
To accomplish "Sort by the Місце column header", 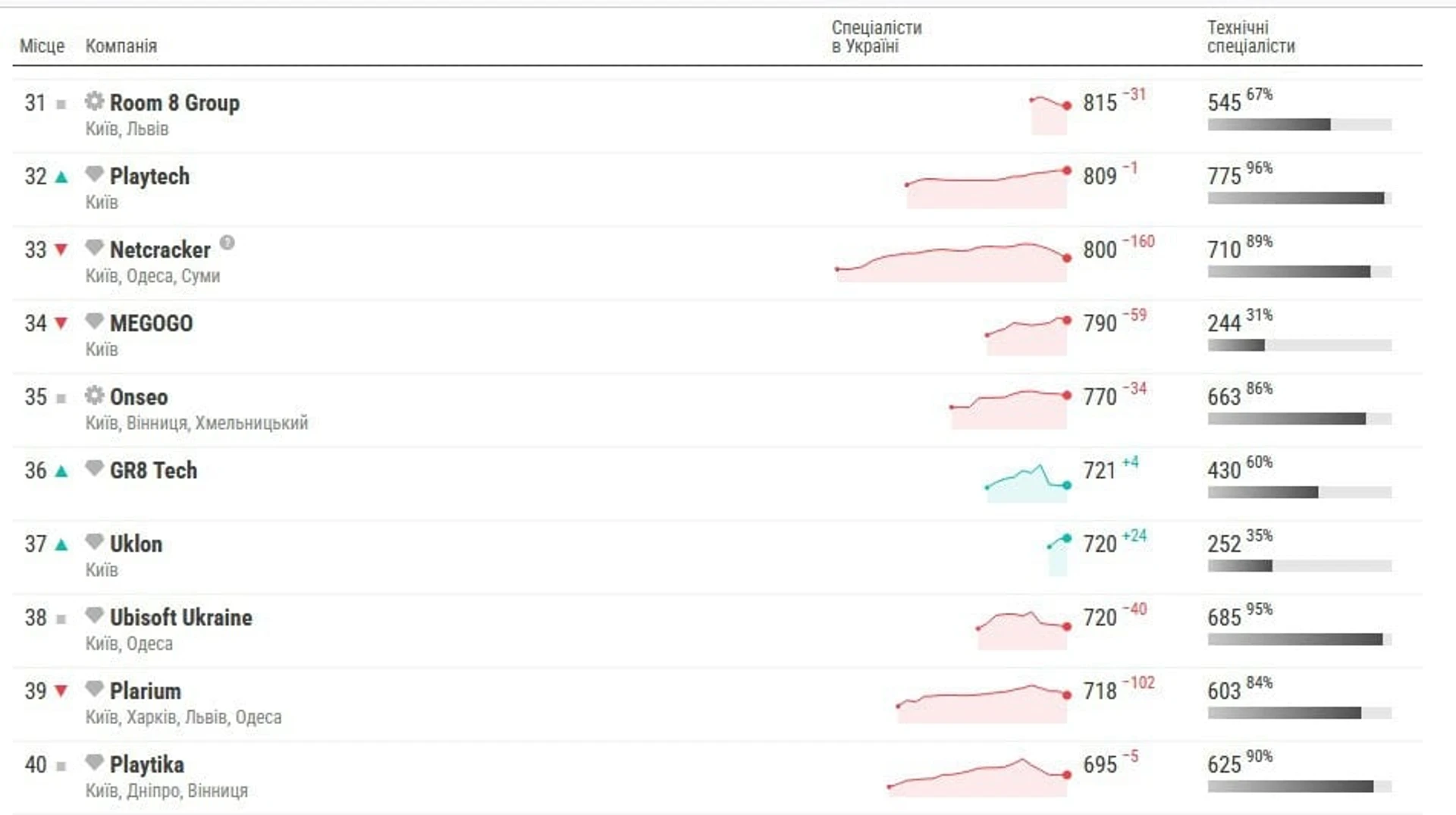I will point(42,46).
